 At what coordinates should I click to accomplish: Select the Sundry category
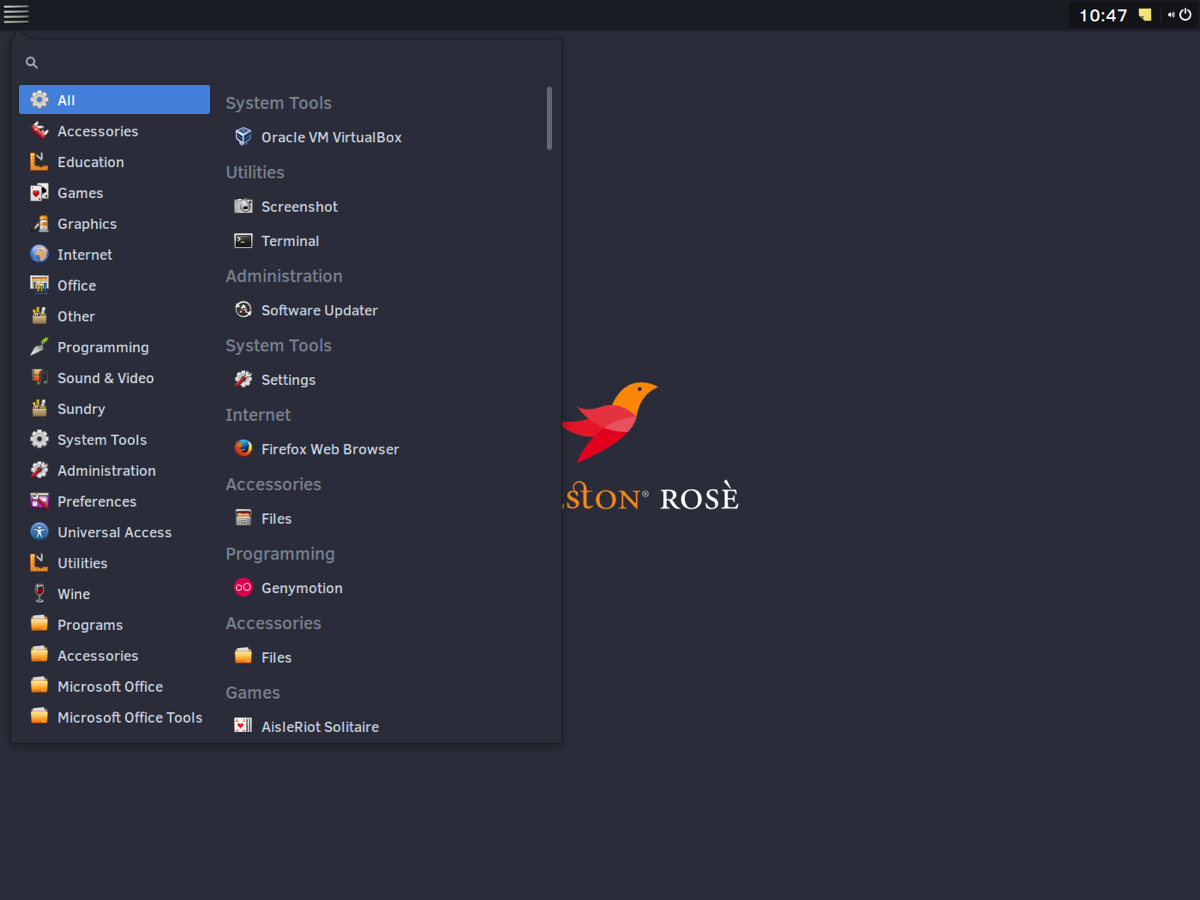point(114,409)
